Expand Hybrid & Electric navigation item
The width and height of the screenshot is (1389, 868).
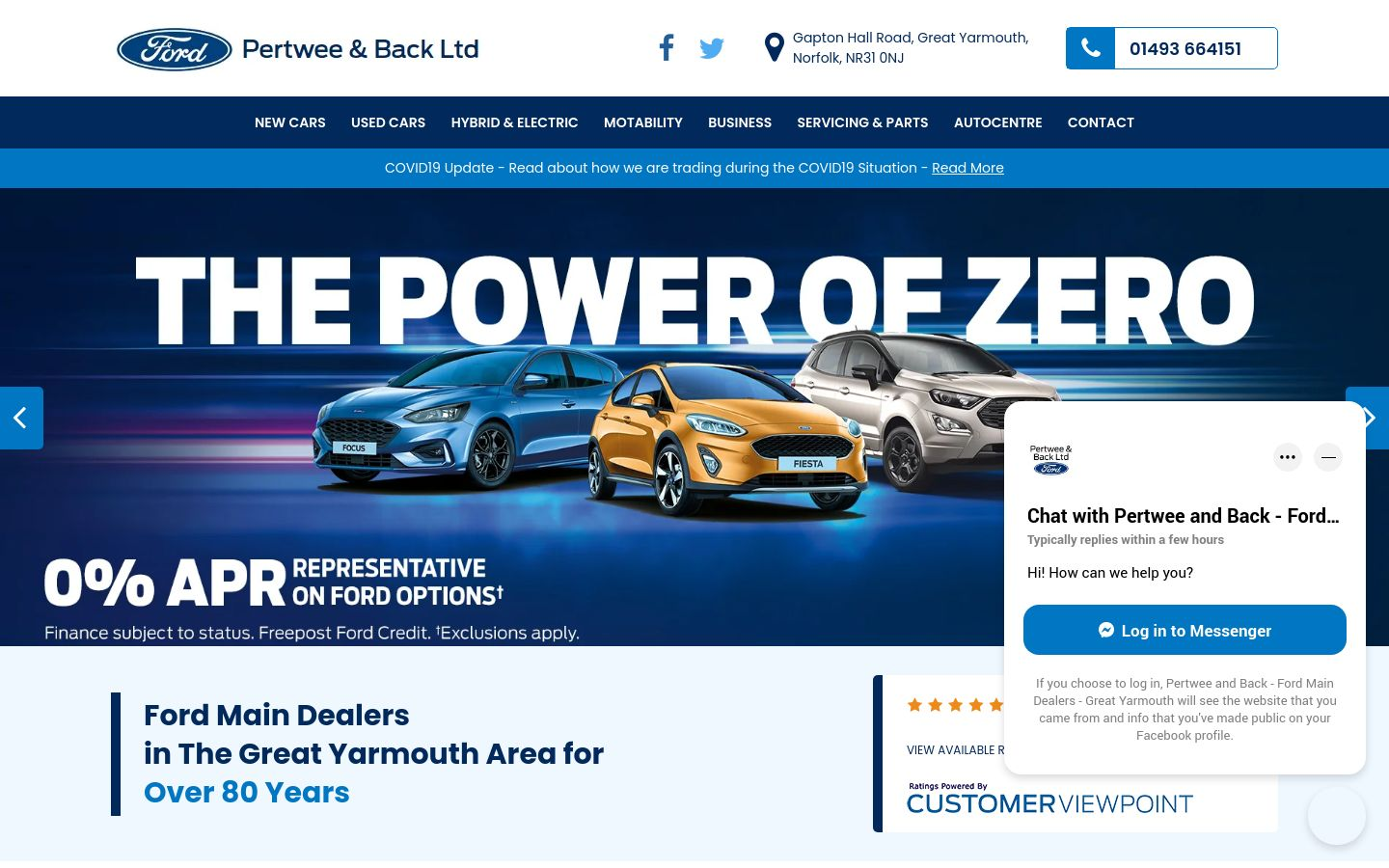(514, 122)
